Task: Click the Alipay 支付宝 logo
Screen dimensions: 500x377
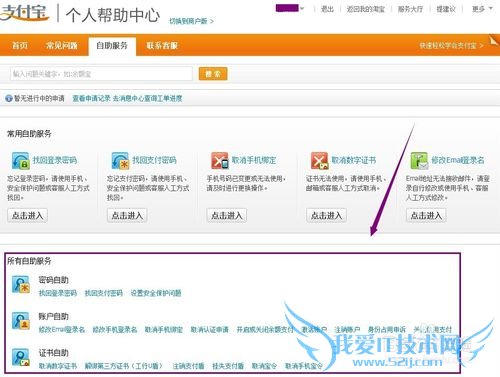Action: (24, 12)
